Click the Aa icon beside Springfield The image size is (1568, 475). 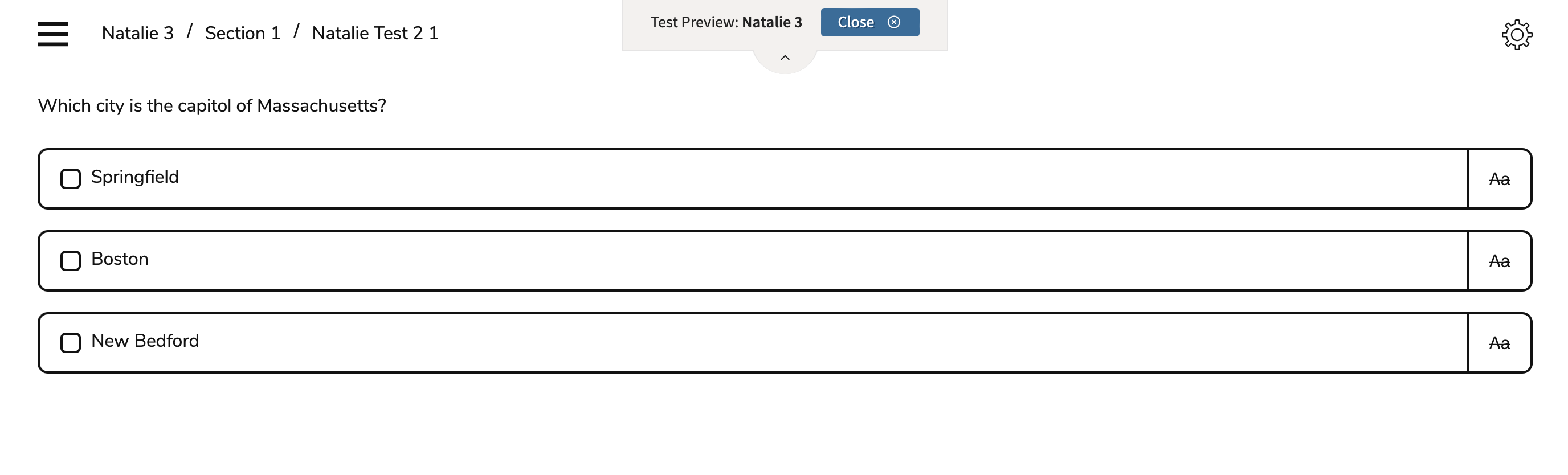click(x=1498, y=178)
